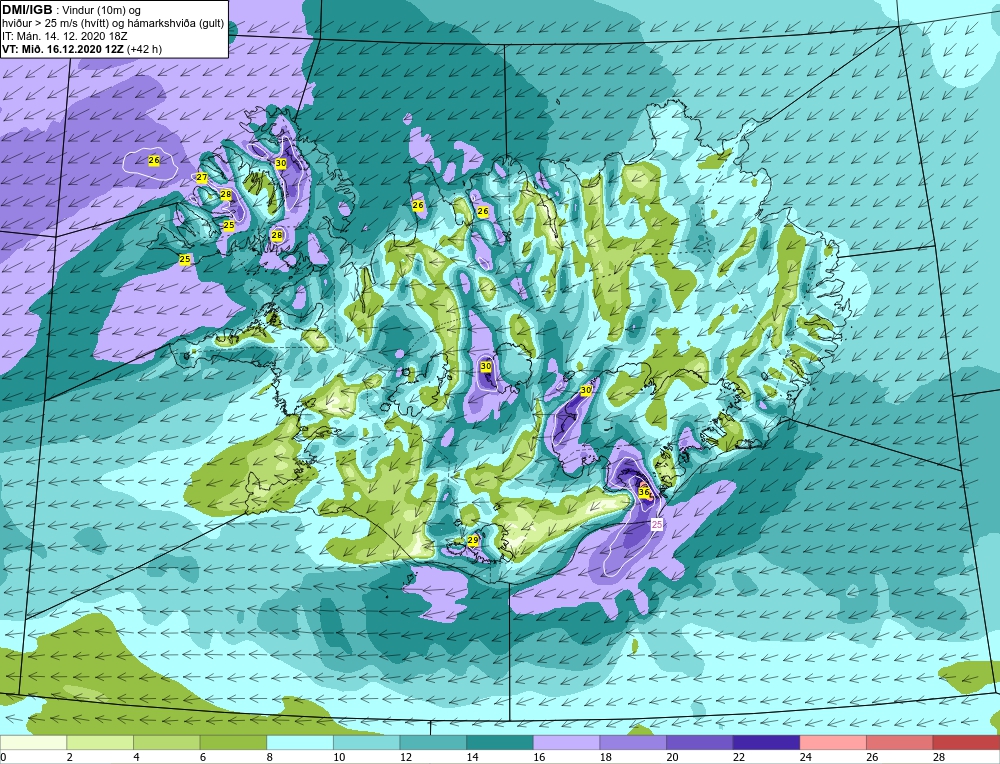Pick the salmon 26–28 legend swatch
Screen dimensions: 1000x764
[x=899, y=742]
